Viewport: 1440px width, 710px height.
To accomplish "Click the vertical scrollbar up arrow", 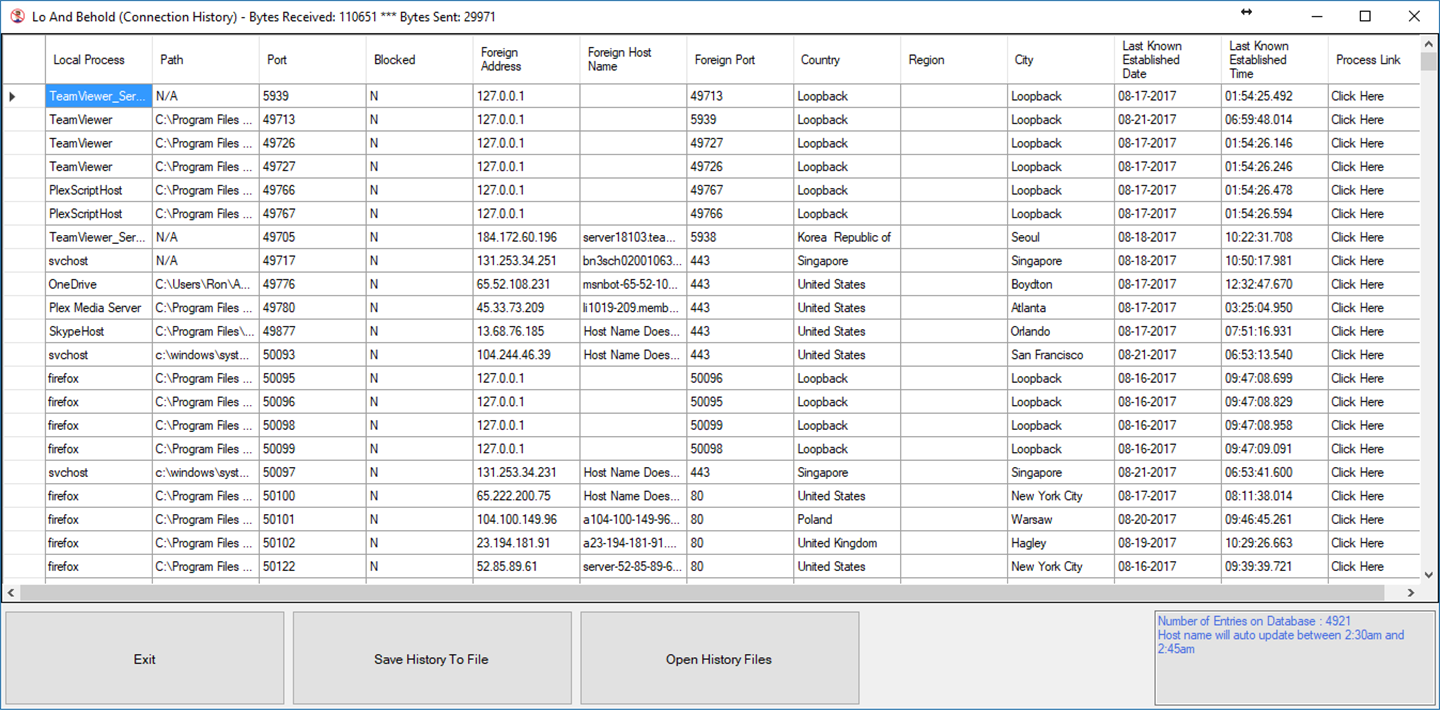I will [x=1428, y=44].
